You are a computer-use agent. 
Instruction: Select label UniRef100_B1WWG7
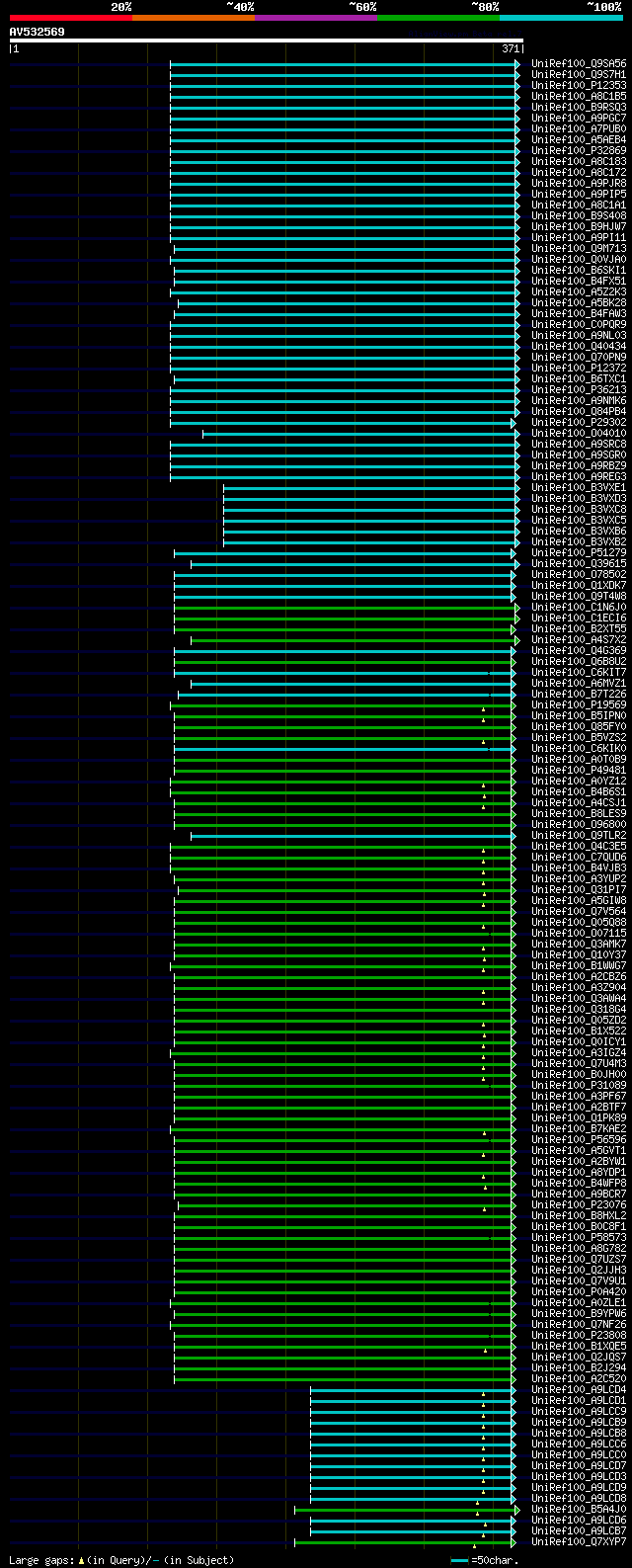click(x=579, y=965)
